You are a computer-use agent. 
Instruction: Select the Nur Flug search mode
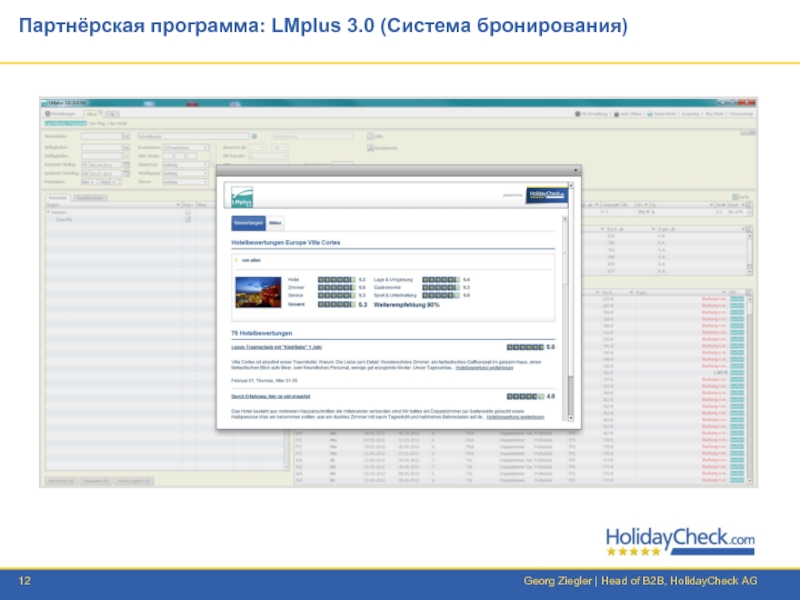(x=97, y=123)
